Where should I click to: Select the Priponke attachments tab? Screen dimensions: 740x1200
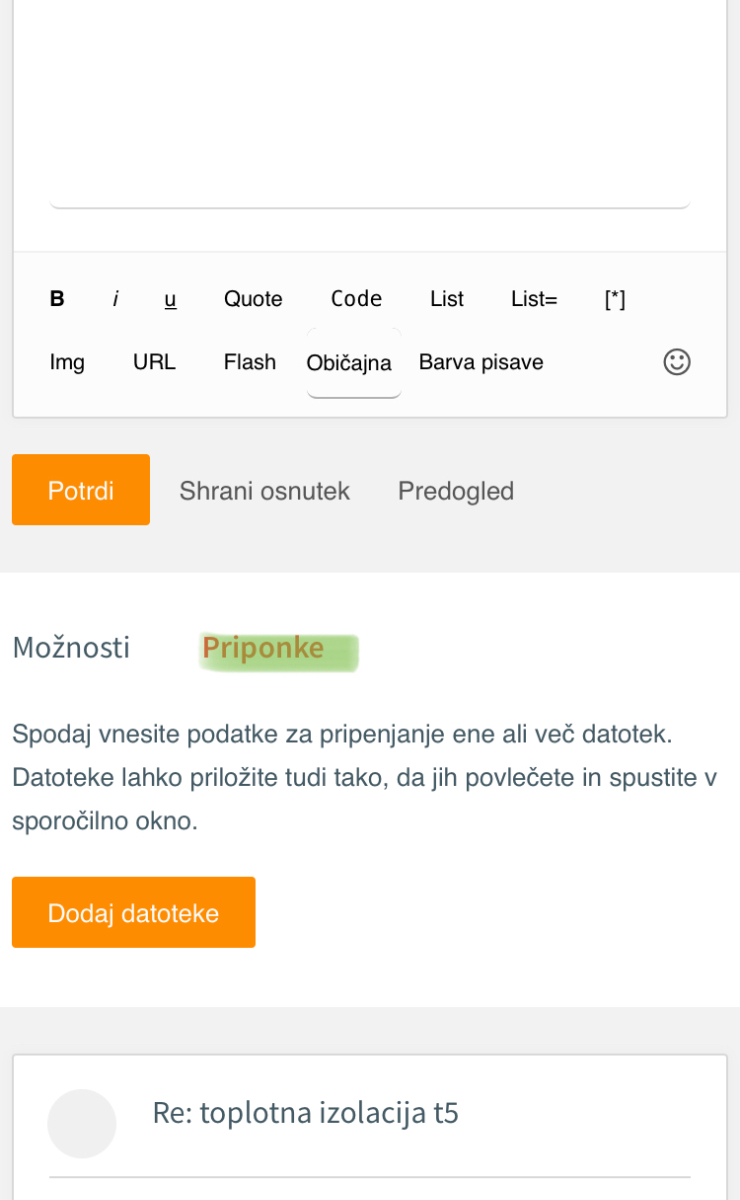pyautogui.click(x=263, y=648)
